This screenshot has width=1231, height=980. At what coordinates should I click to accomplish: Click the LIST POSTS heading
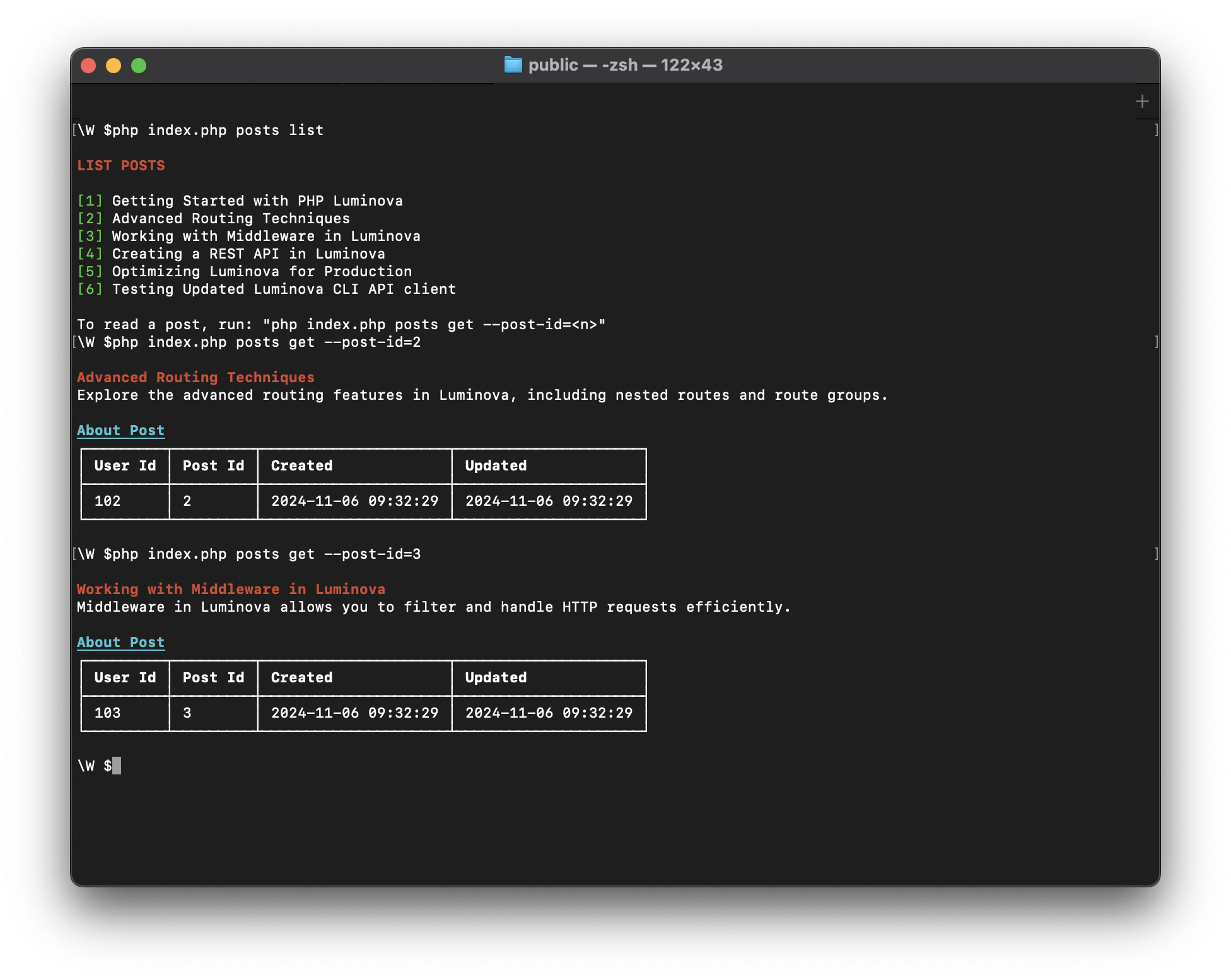120,165
